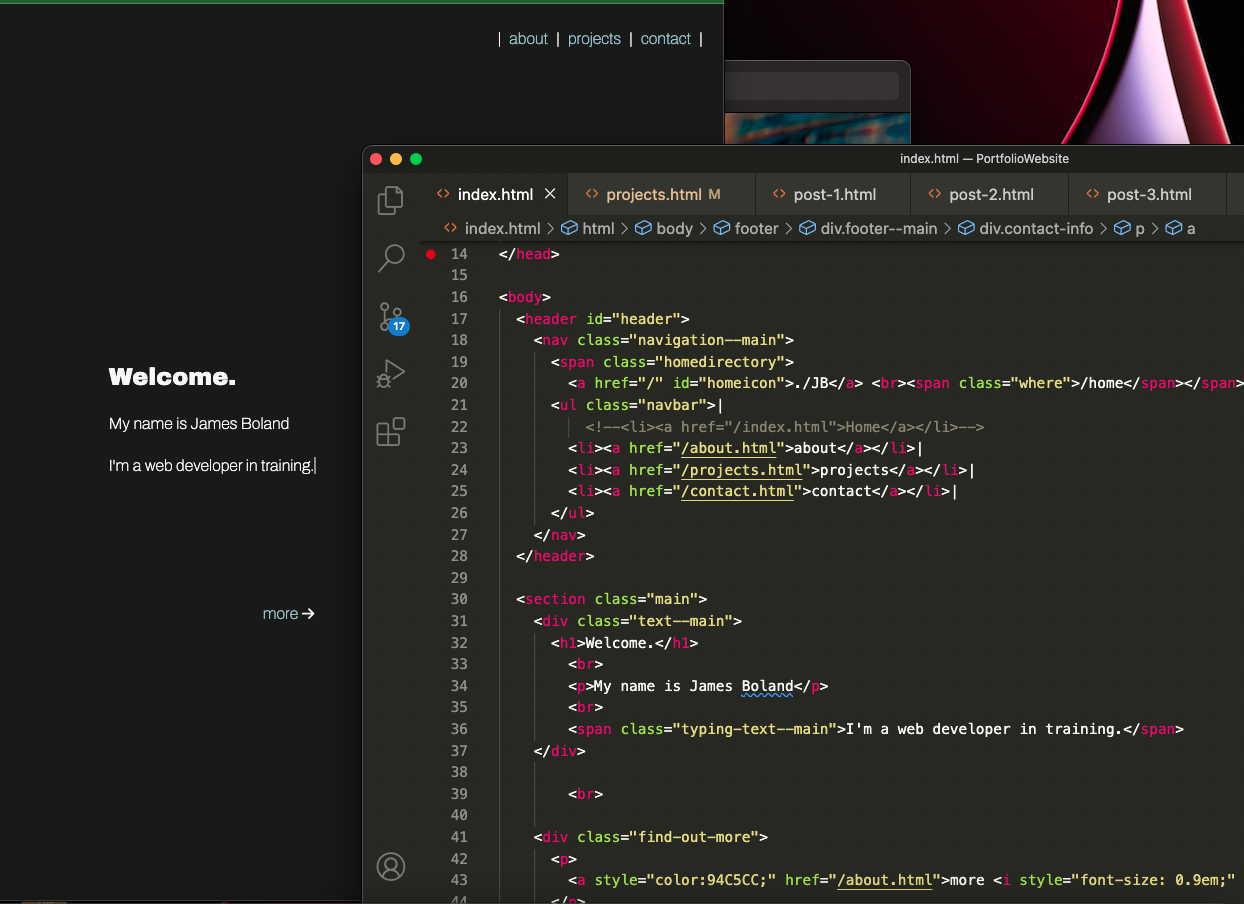The width and height of the screenshot is (1244, 904).
Task: Switch to the post-1.html tab
Action: coord(836,194)
